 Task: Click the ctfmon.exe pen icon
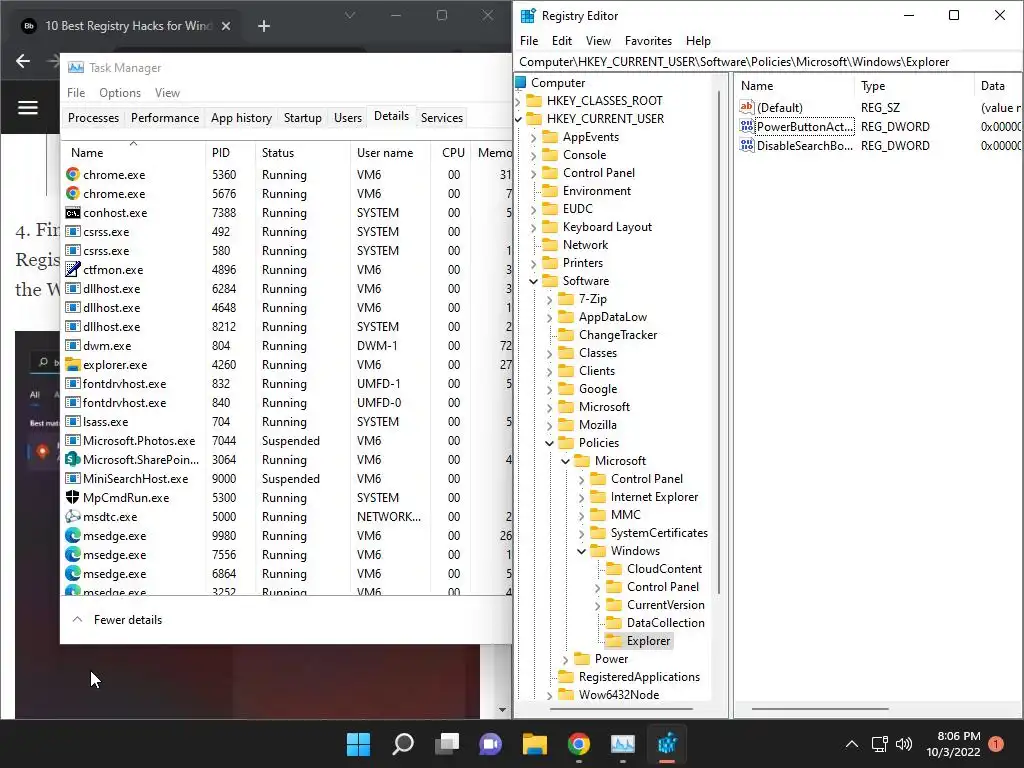[72, 270]
